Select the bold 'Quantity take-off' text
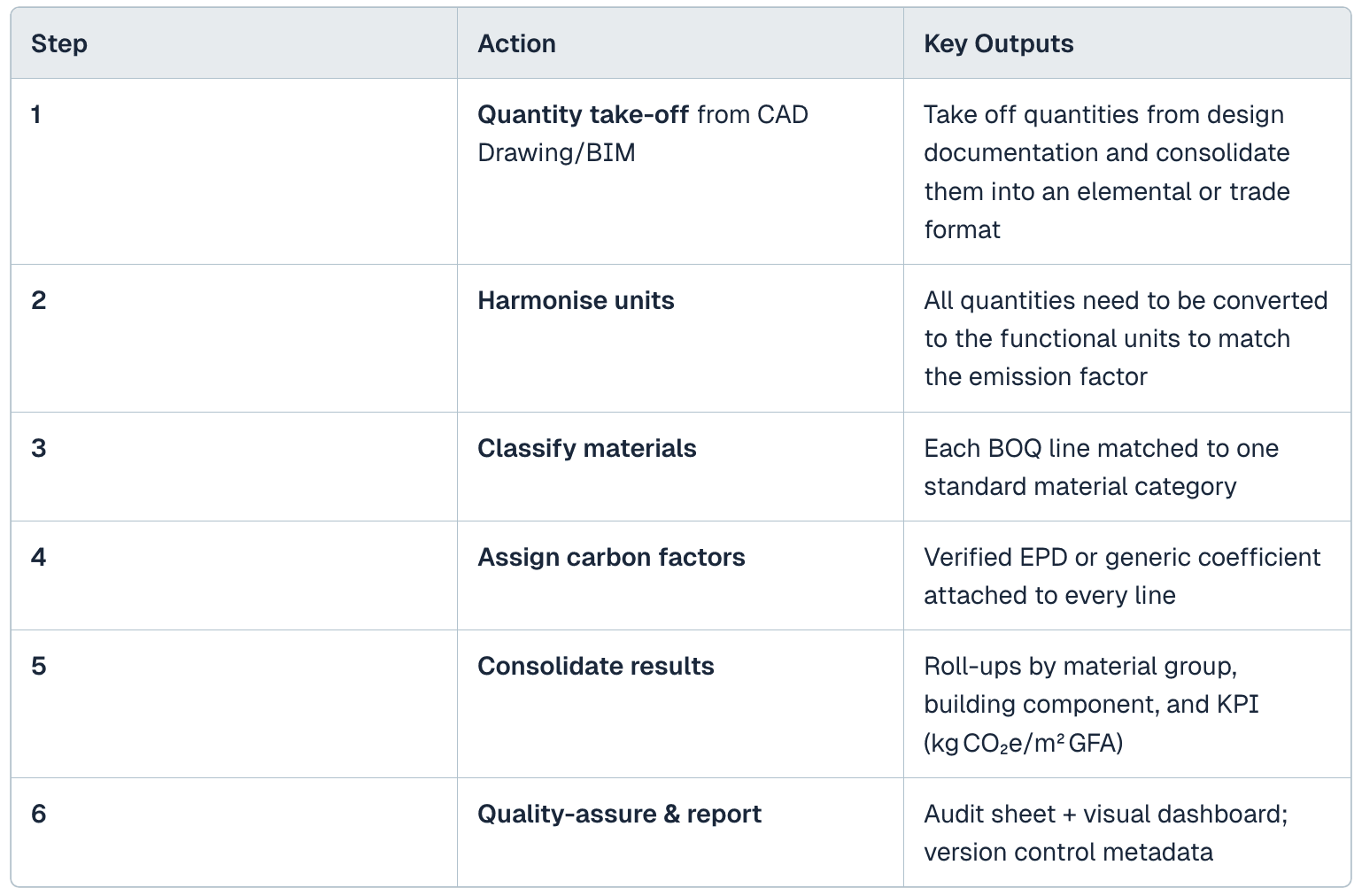 coord(583,114)
